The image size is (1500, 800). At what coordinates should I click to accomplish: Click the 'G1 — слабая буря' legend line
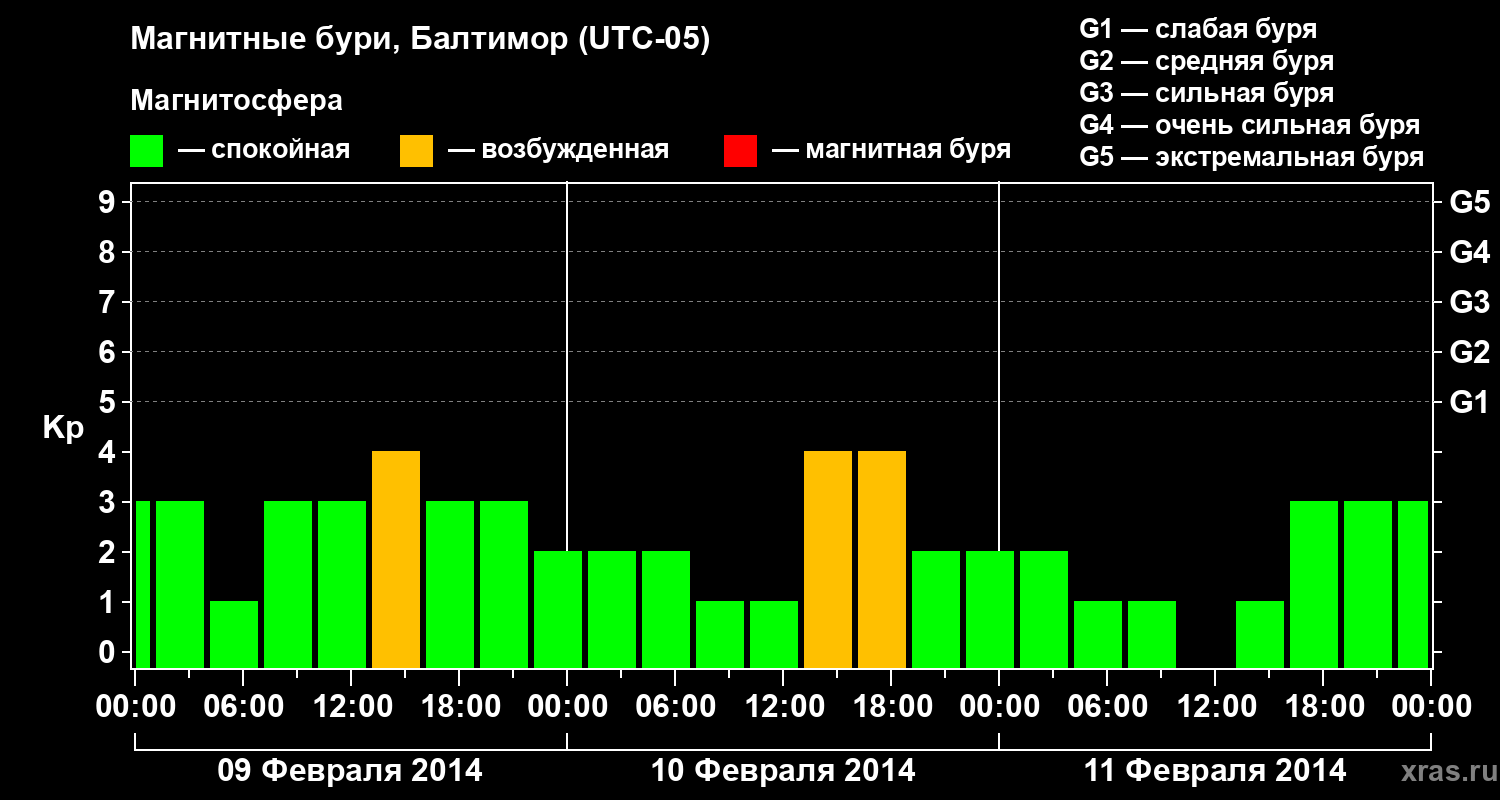pyautogui.click(x=1198, y=29)
